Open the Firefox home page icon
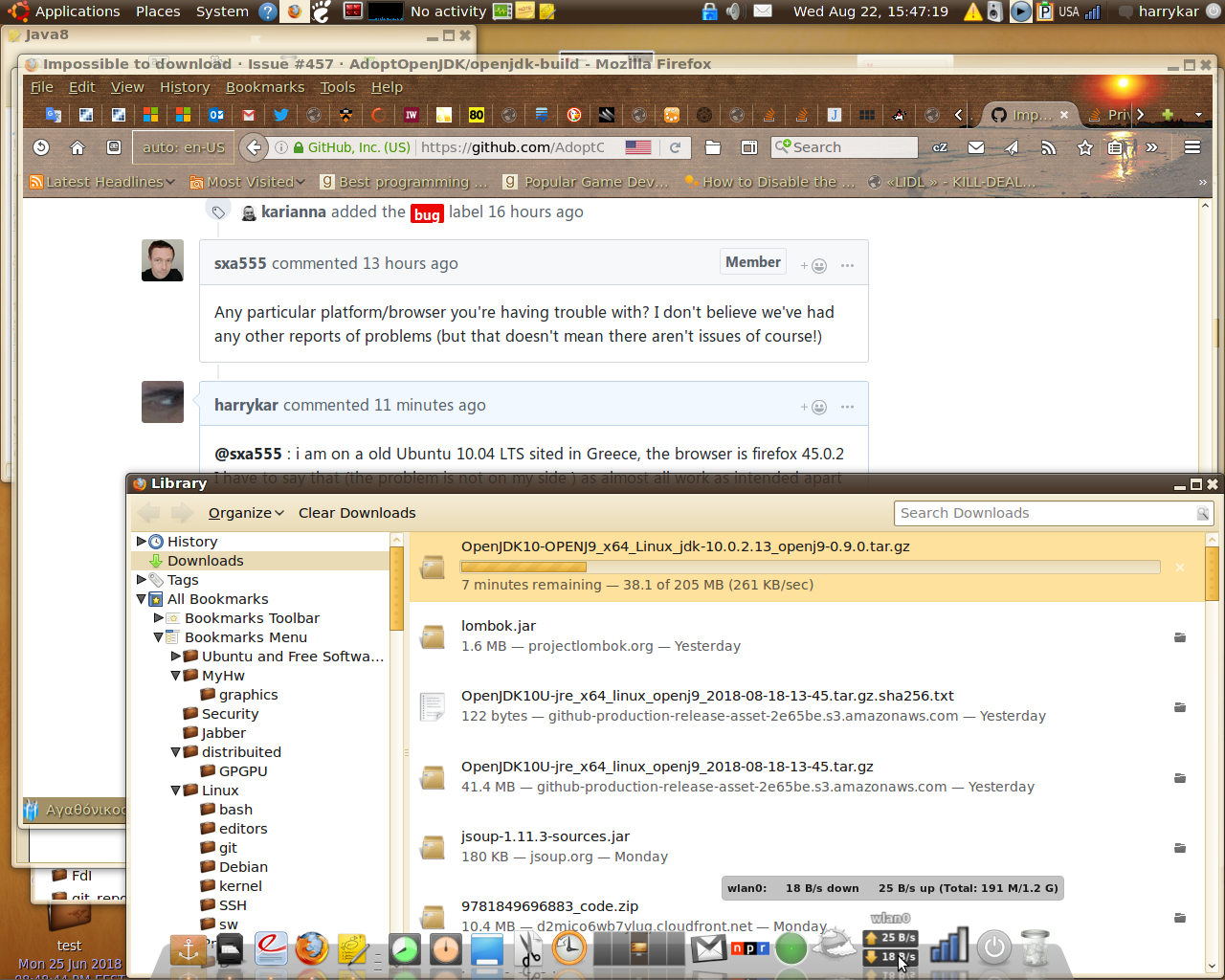This screenshot has width=1225, height=980. (76, 147)
